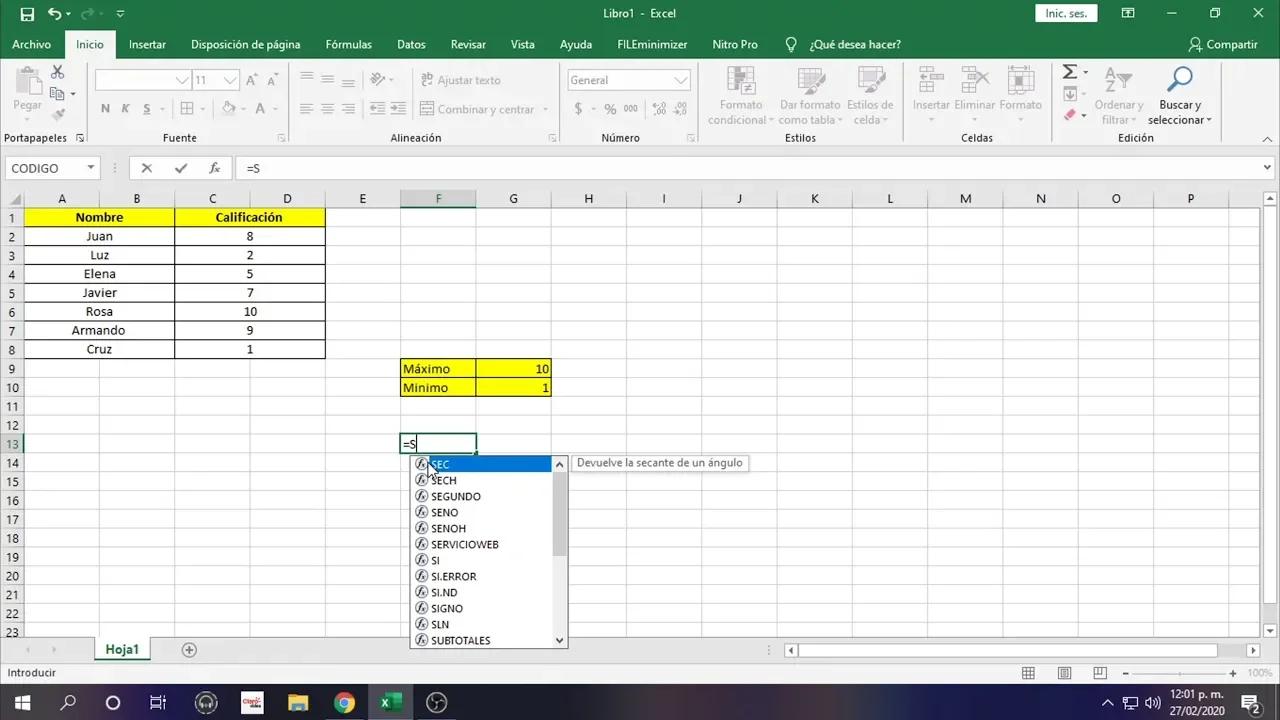1280x720 pixels.
Task: Open the General number format dropdown
Action: (682, 80)
